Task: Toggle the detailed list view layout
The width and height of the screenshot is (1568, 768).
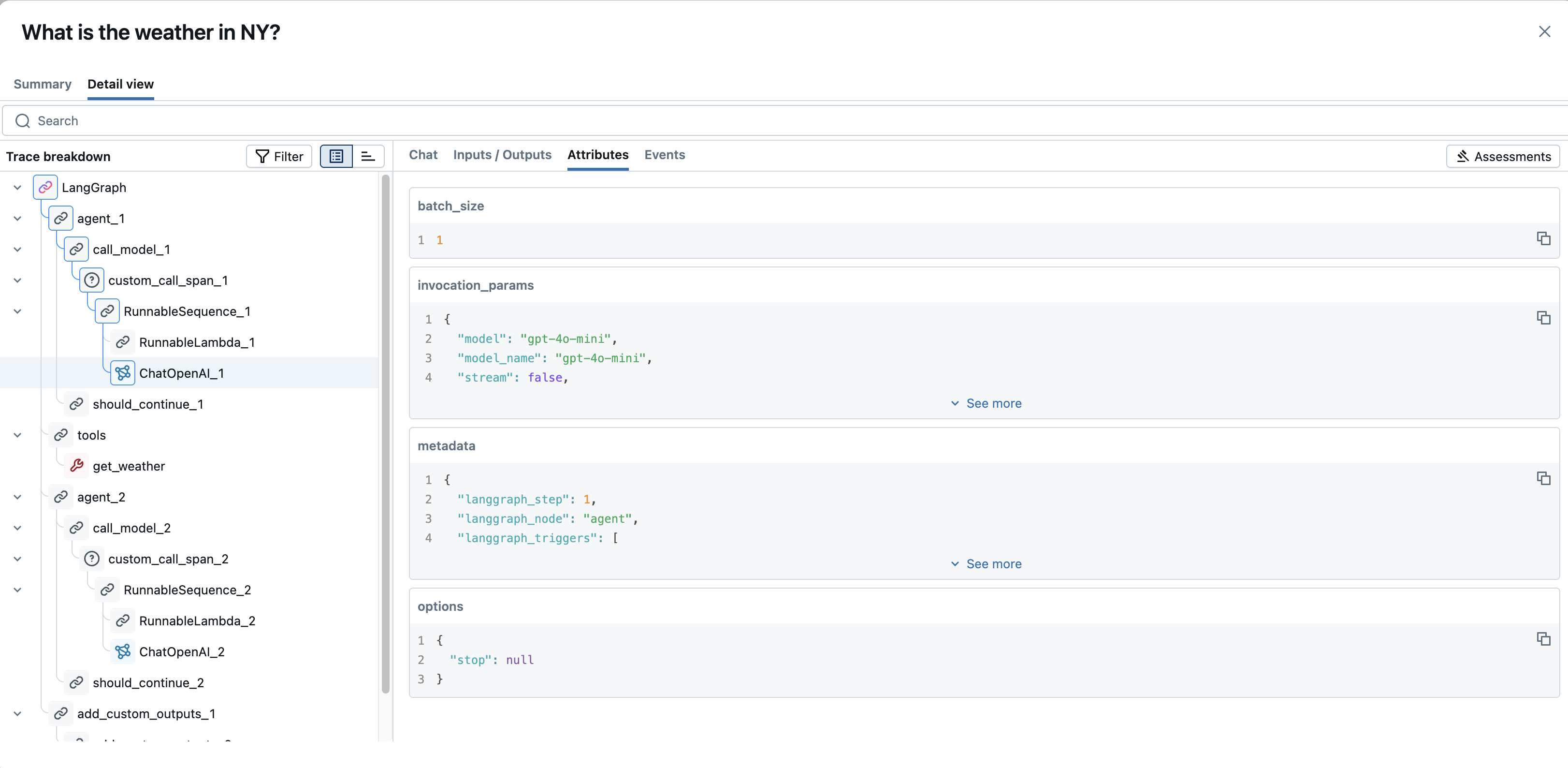Action: 336,156
